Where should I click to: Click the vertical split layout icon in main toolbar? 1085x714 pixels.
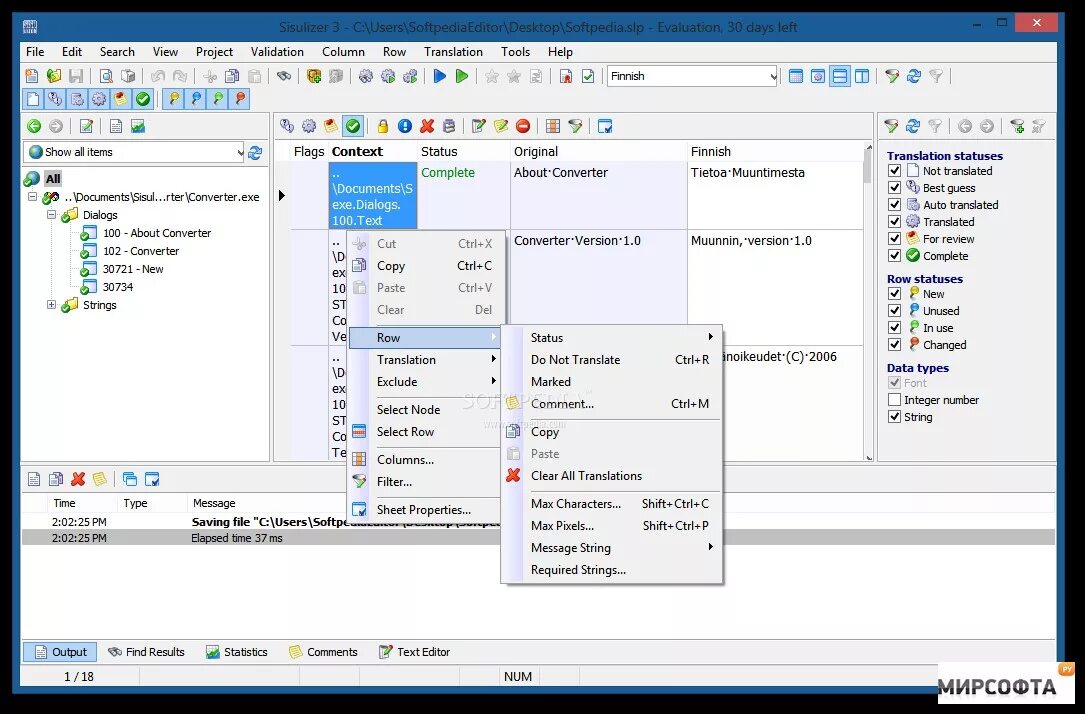(861, 76)
